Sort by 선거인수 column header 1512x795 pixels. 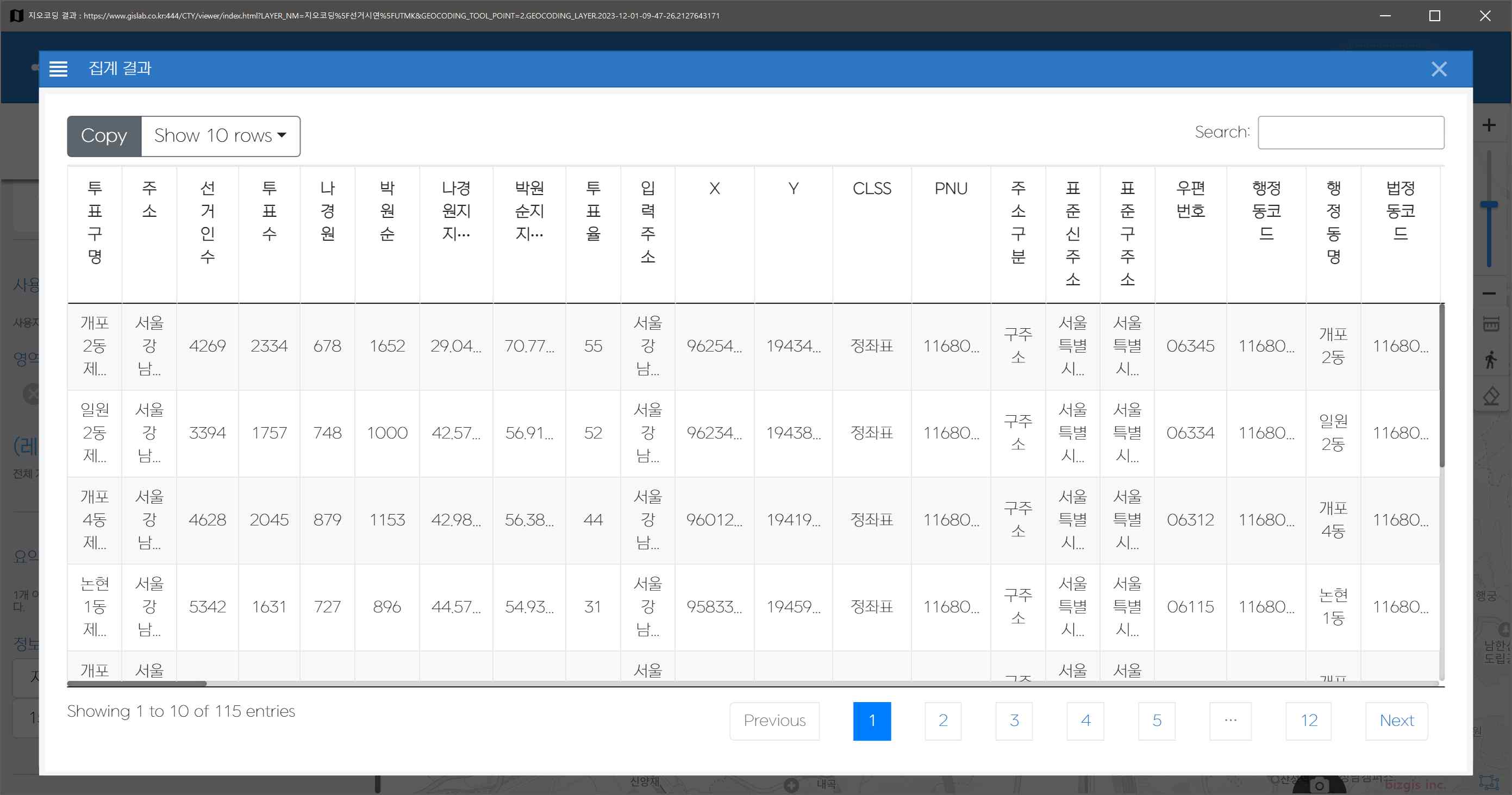(x=207, y=234)
